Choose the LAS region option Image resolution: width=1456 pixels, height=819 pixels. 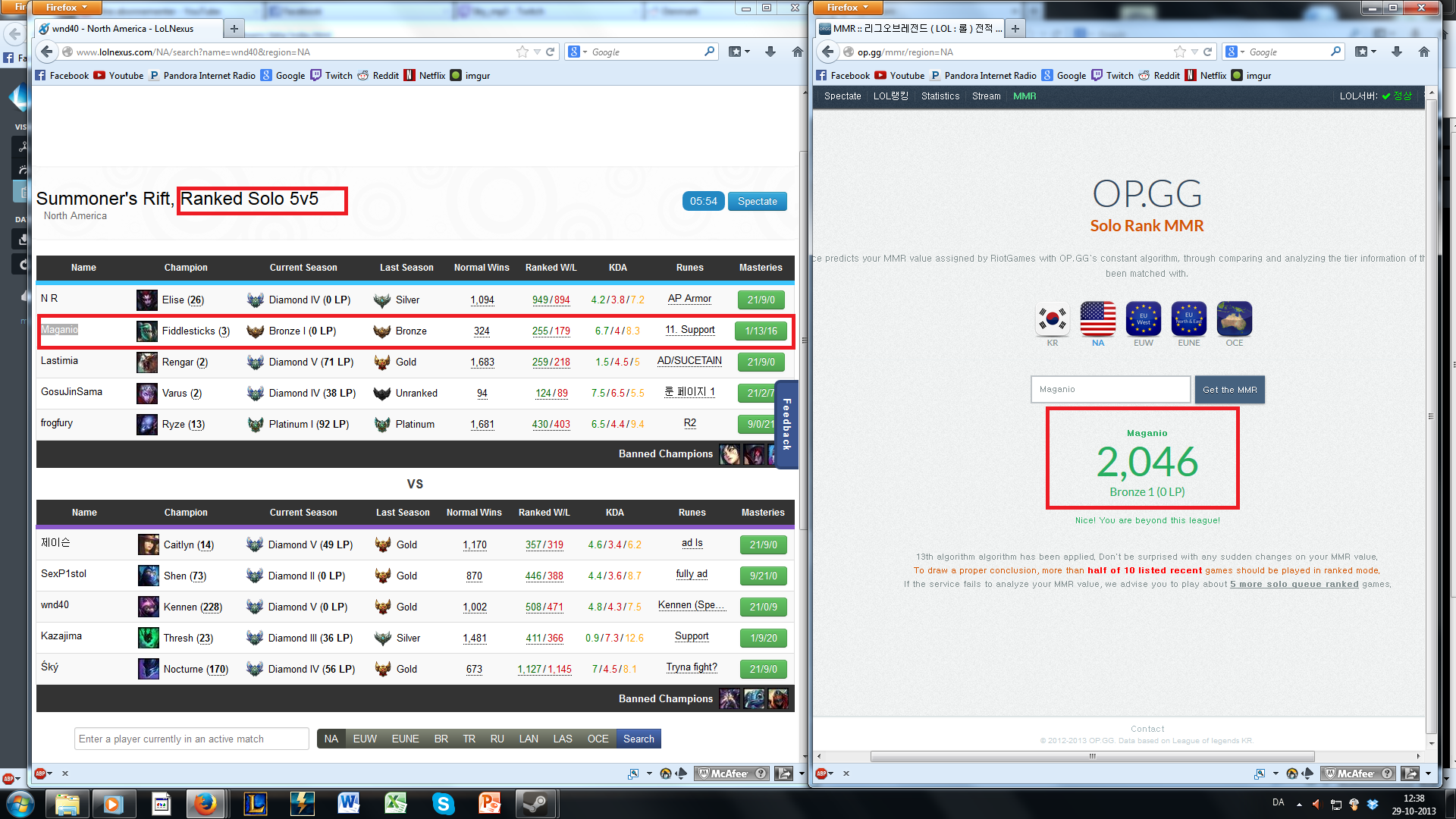(563, 739)
